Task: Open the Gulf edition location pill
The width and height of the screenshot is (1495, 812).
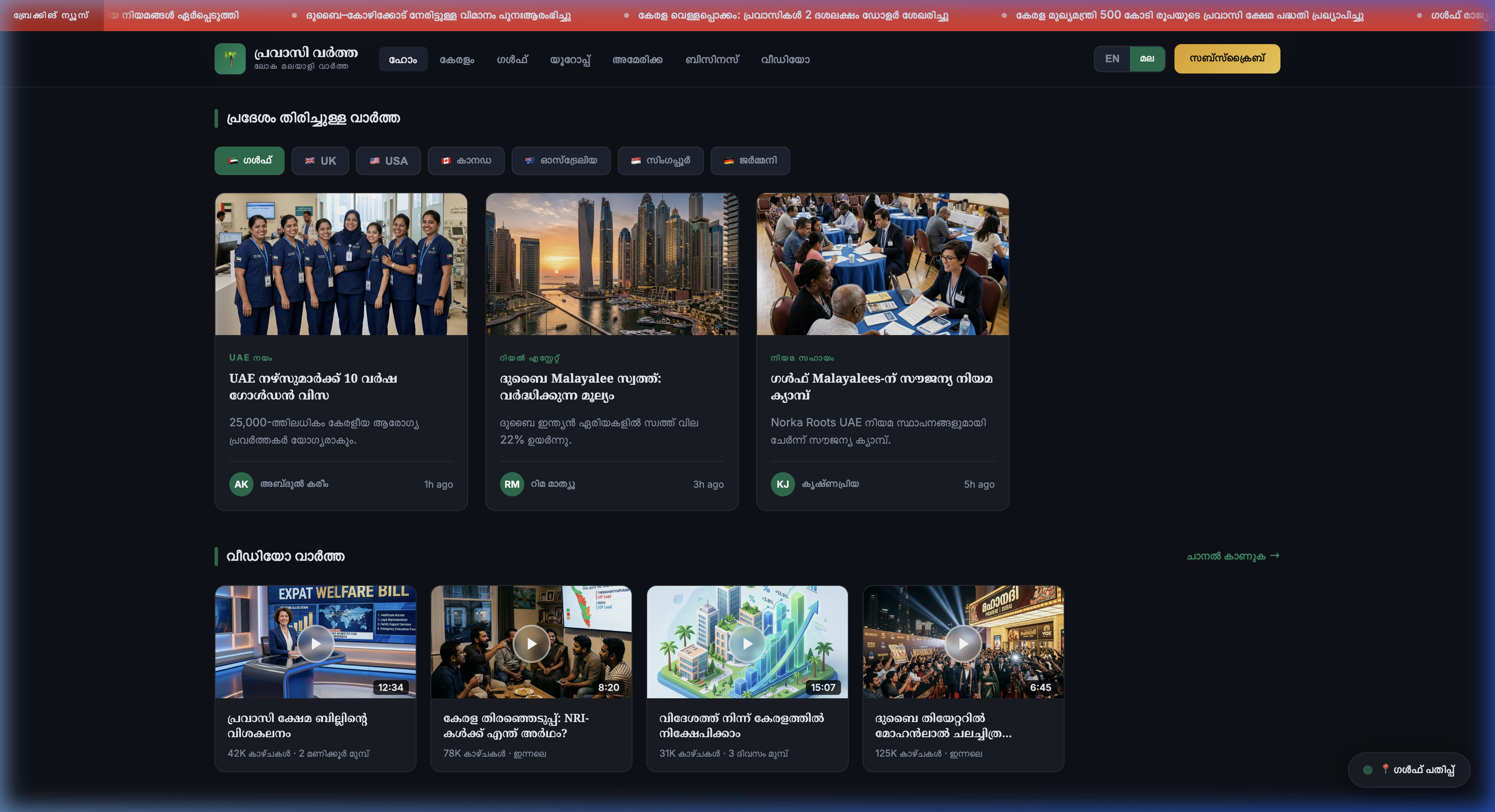Action: tap(1408, 770)
